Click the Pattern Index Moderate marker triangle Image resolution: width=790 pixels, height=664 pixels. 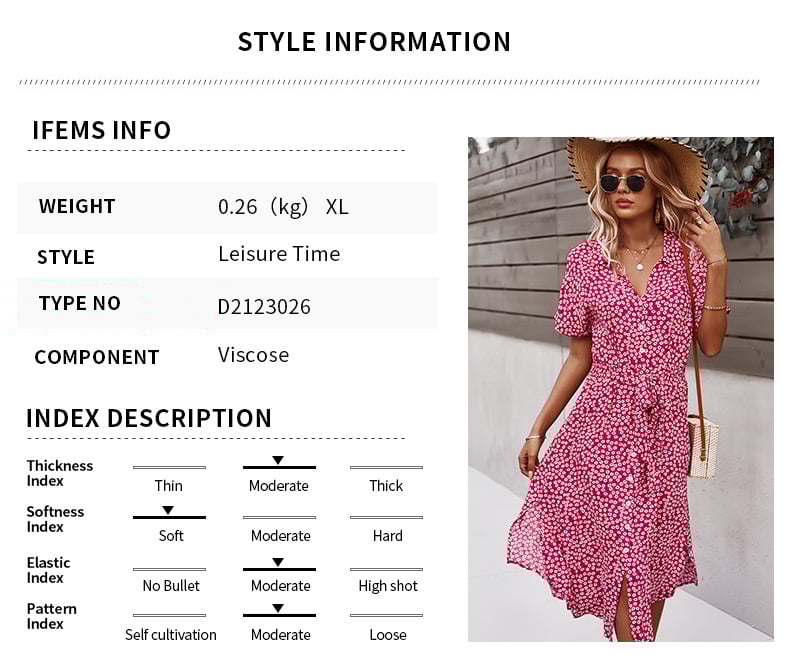[278, 608]
